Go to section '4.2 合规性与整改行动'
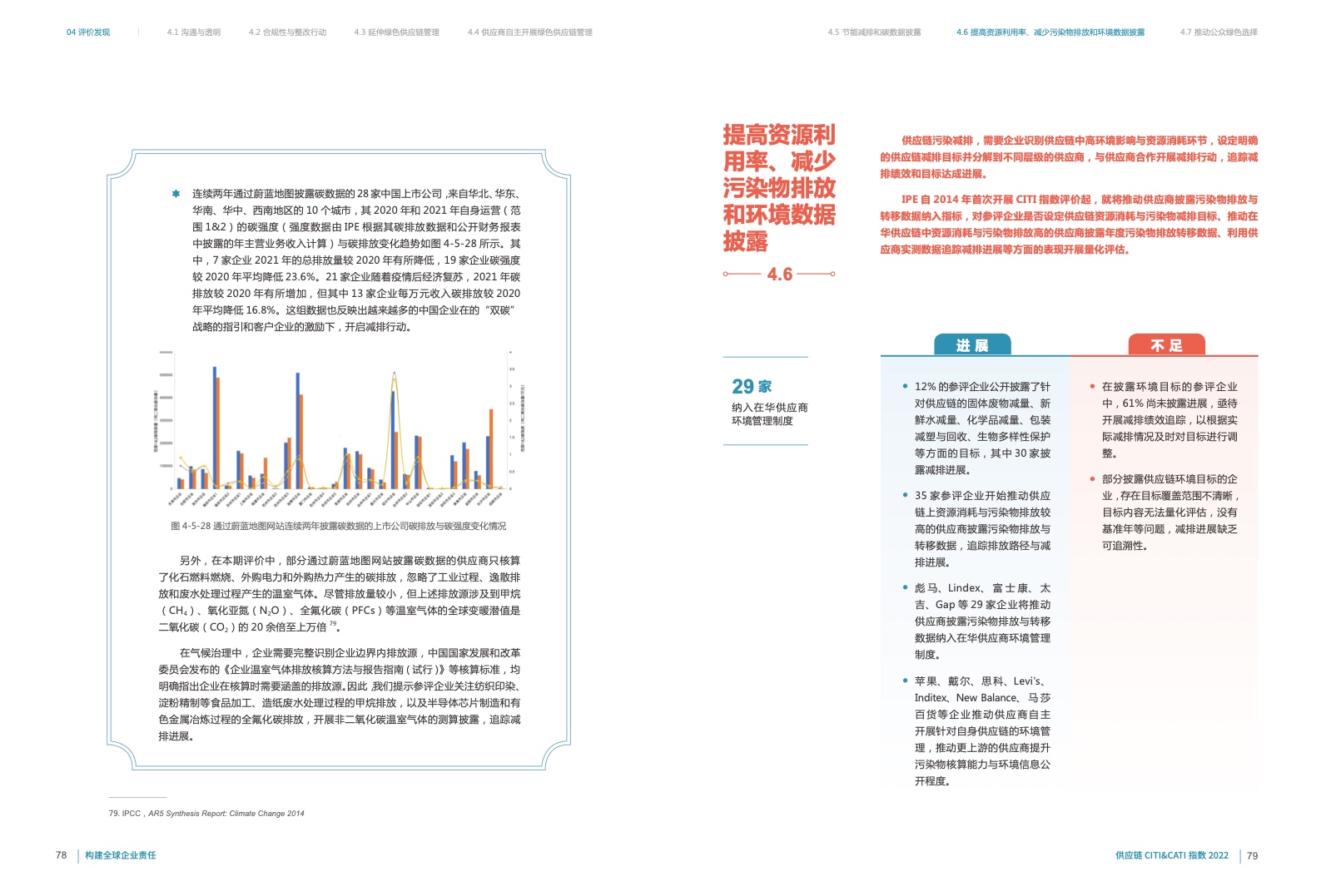 click(x=287, y=32)
